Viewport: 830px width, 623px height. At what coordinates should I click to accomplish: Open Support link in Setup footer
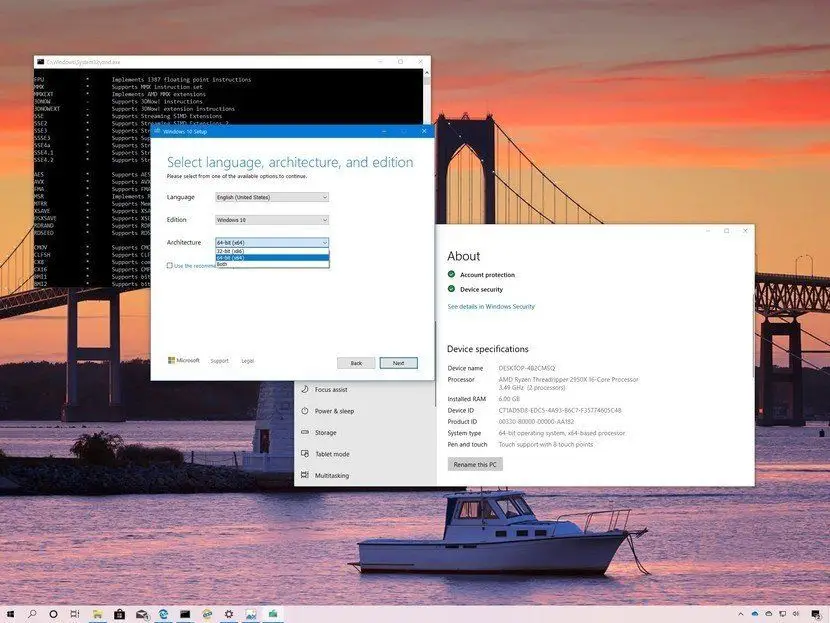tap(220, 361)
